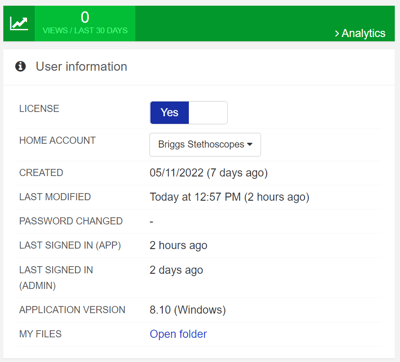Click the Last Modified time value

click(x=229, y=197)
